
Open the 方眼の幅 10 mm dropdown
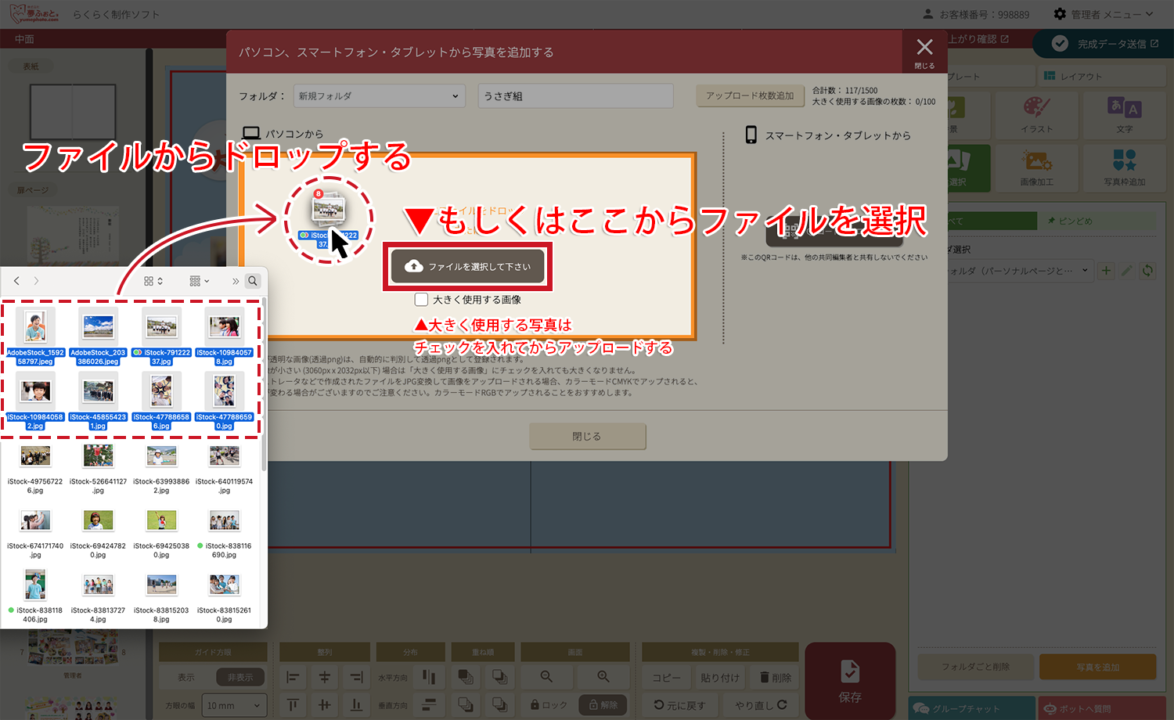pyautogui.click(x=234, y=705)
